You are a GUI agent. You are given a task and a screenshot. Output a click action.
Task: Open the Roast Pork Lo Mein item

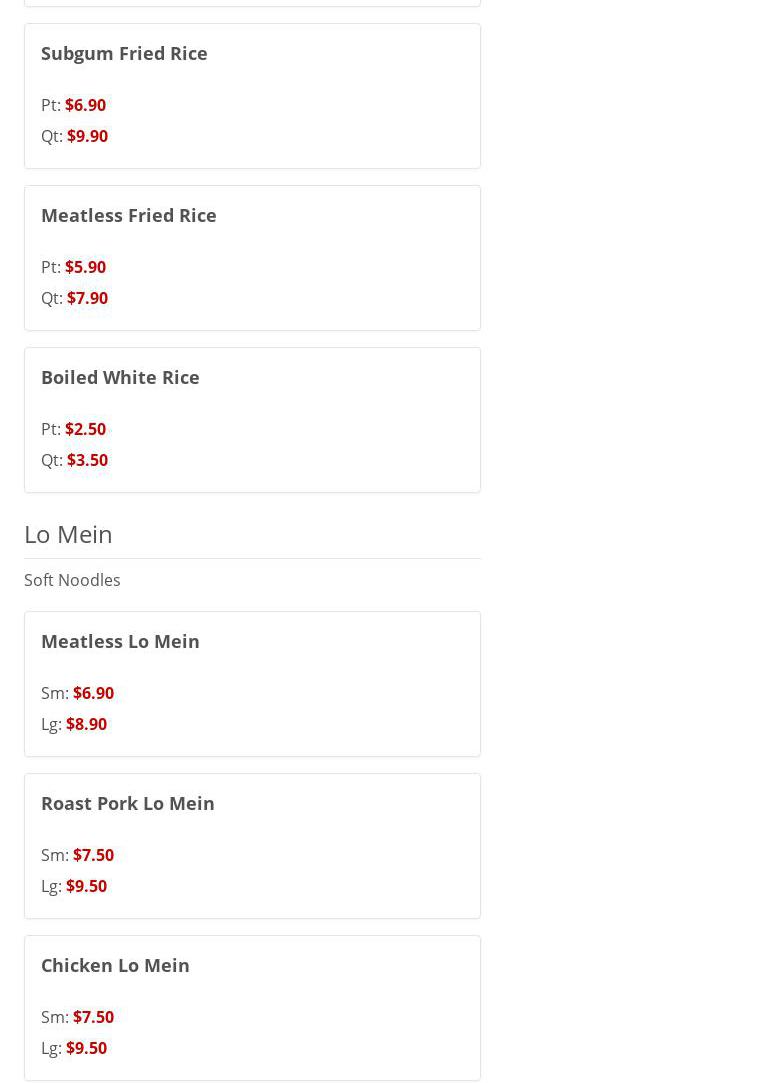coord(127,803)
